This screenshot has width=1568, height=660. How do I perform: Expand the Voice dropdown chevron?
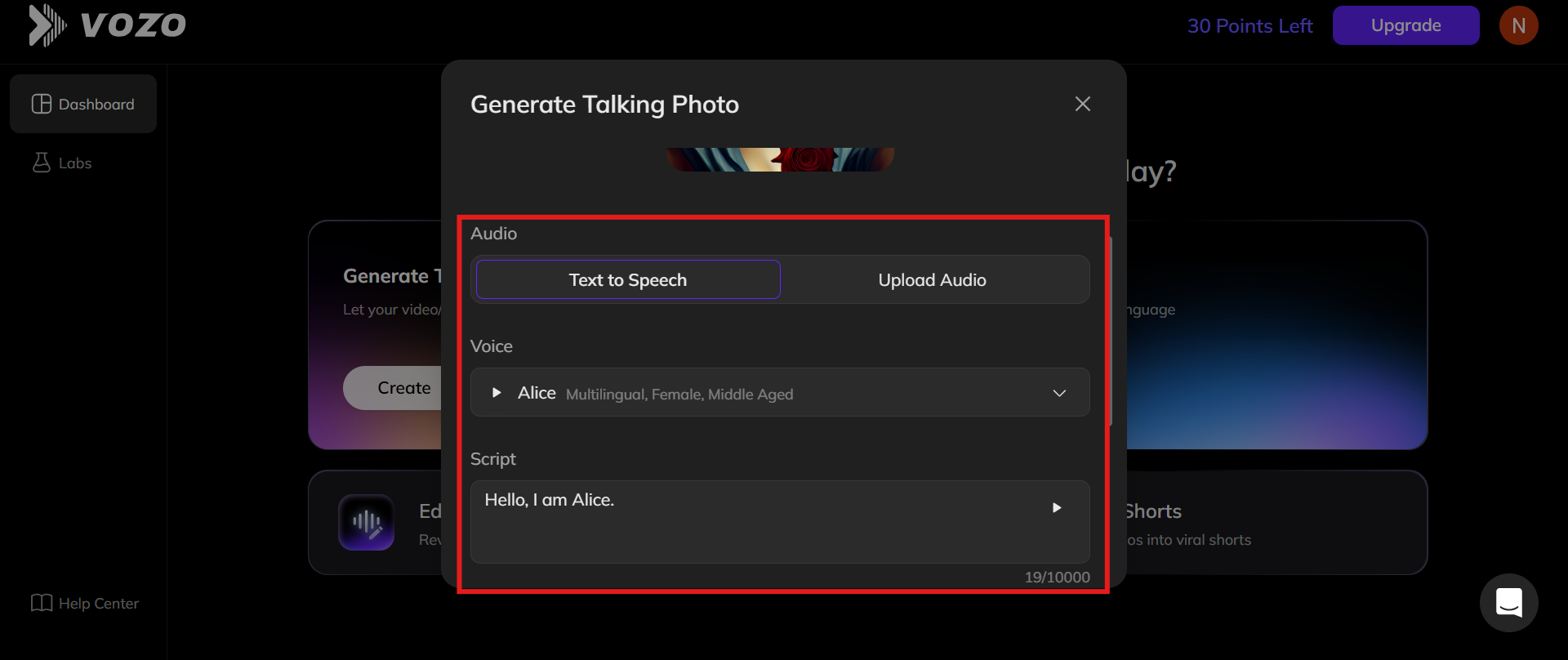[1059, 393]
